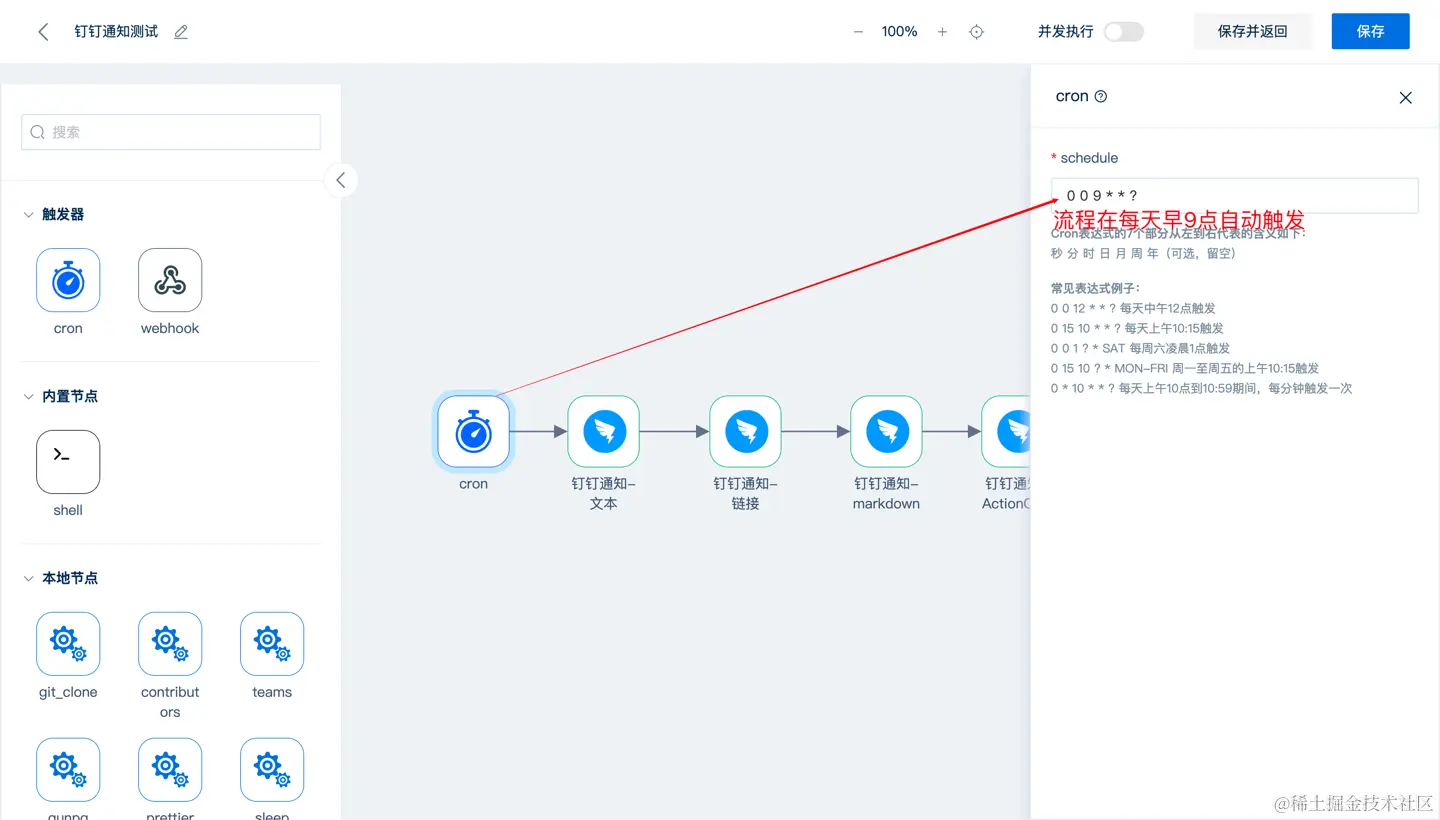Image resolution: width=1440 pixels, height=820 pixels.
Task: Focus the 搜索 node search field
Action: (171, 132)
